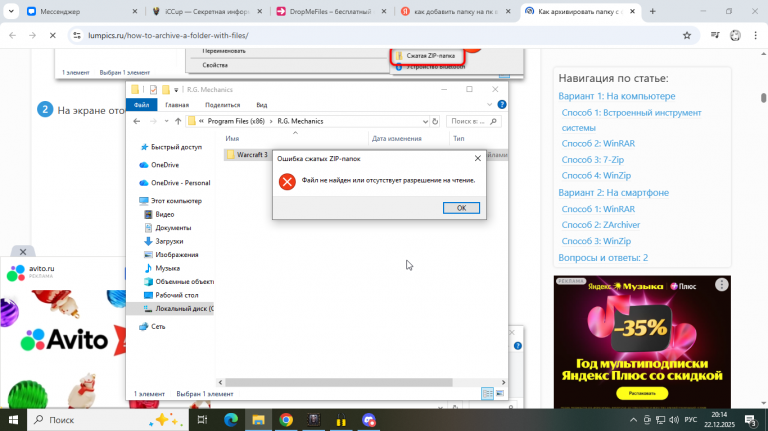Image resolution: width=768 pixels, height=431 pixels.
Task: Open link Способ 2: WinRAR under Вариант 1
Action: pos(598,144)
